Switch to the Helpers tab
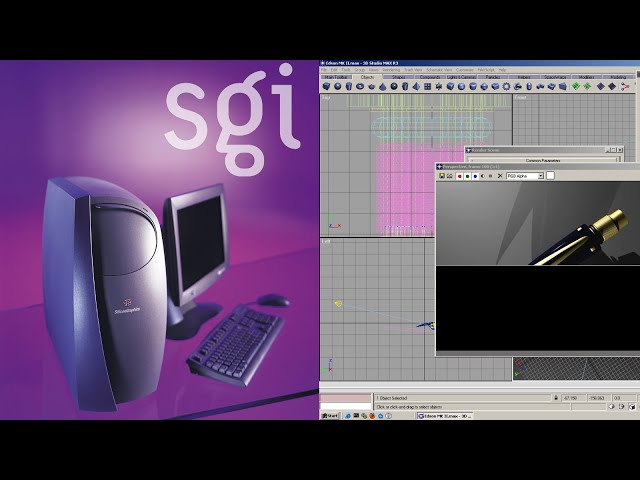The height and width of the screenshot is (480, 640). 524,77
